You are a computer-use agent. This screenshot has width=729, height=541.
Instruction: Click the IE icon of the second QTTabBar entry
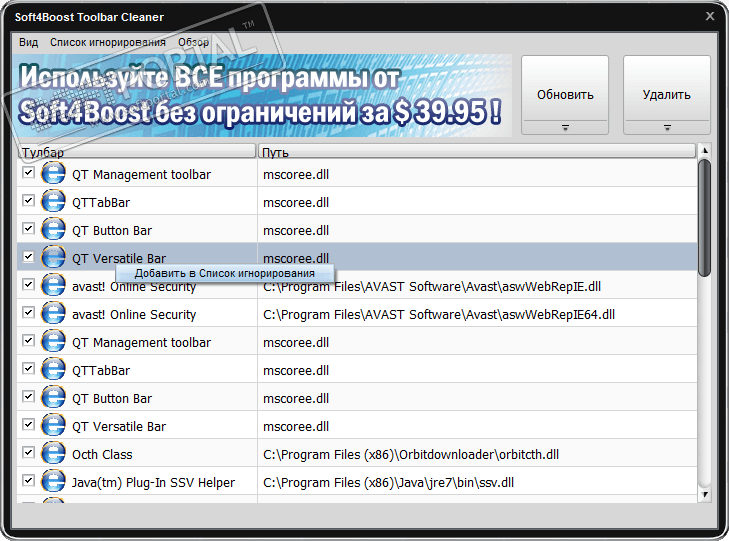click(53, 369)
